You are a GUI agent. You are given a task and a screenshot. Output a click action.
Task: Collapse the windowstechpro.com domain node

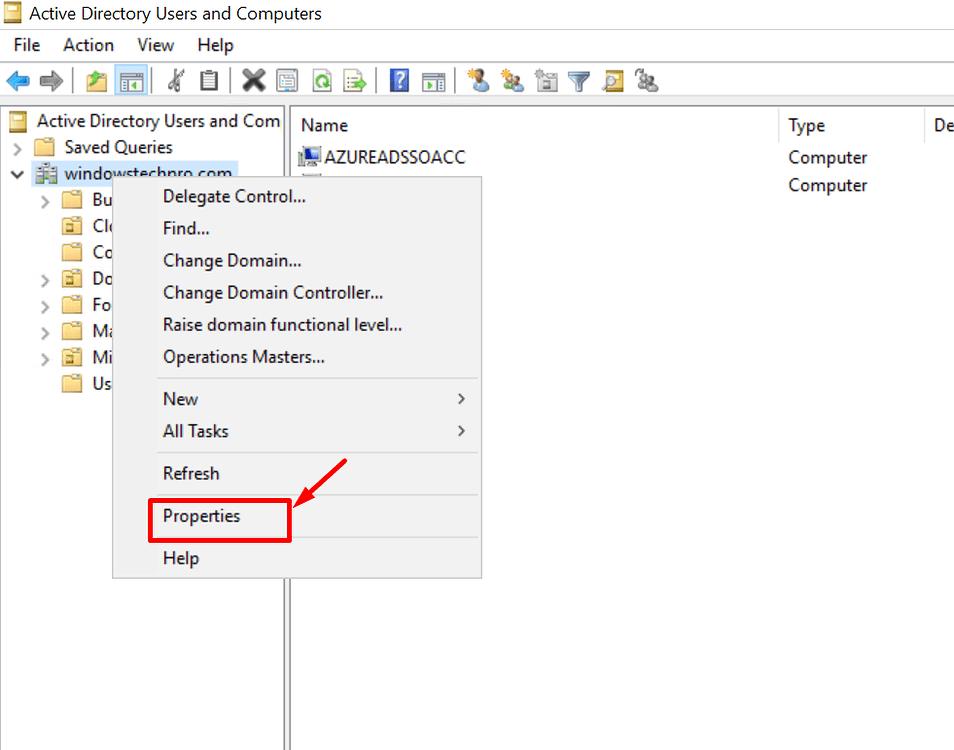pyautogui.click(x=16, y=173)
